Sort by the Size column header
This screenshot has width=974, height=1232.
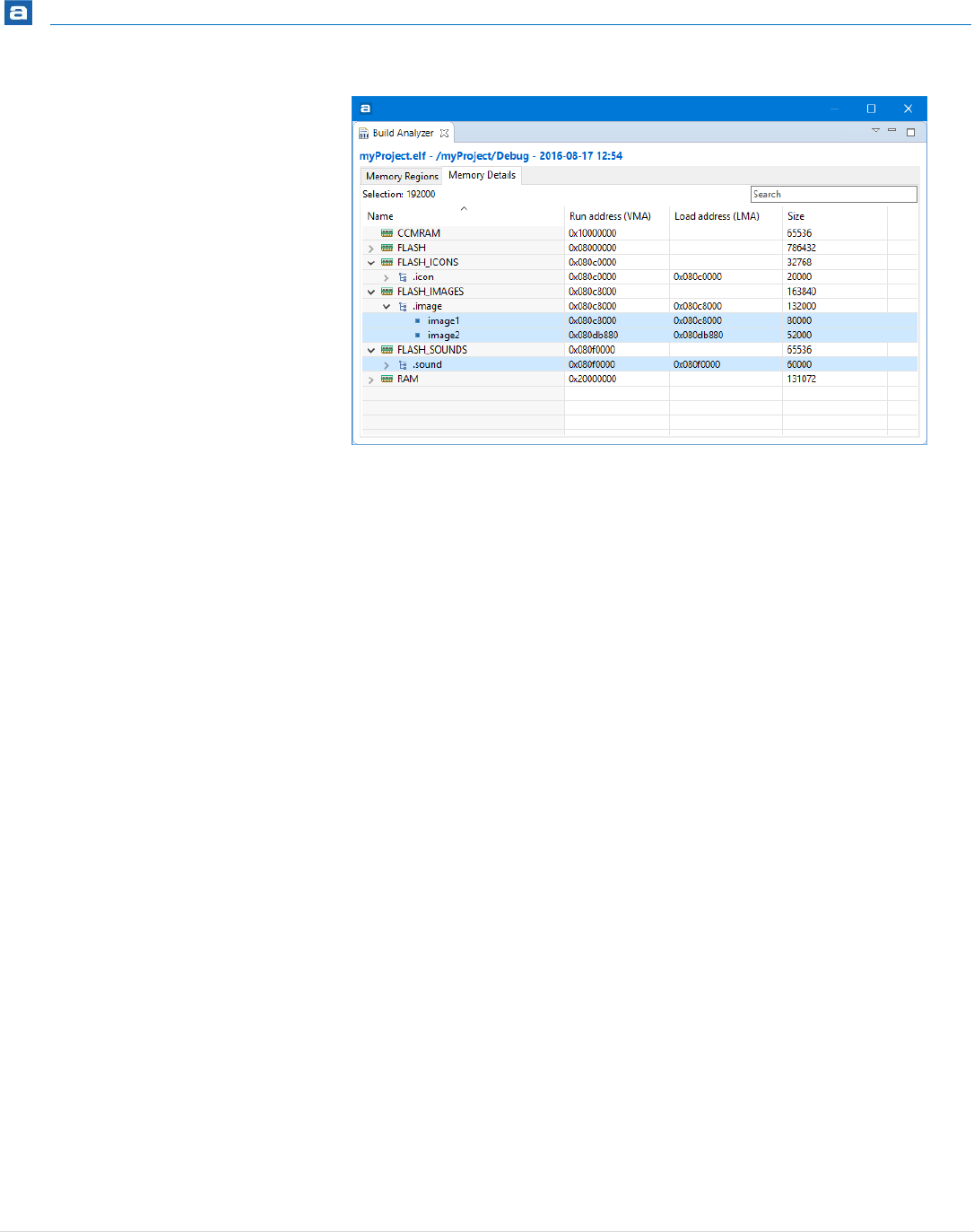(x=834, y=216)
